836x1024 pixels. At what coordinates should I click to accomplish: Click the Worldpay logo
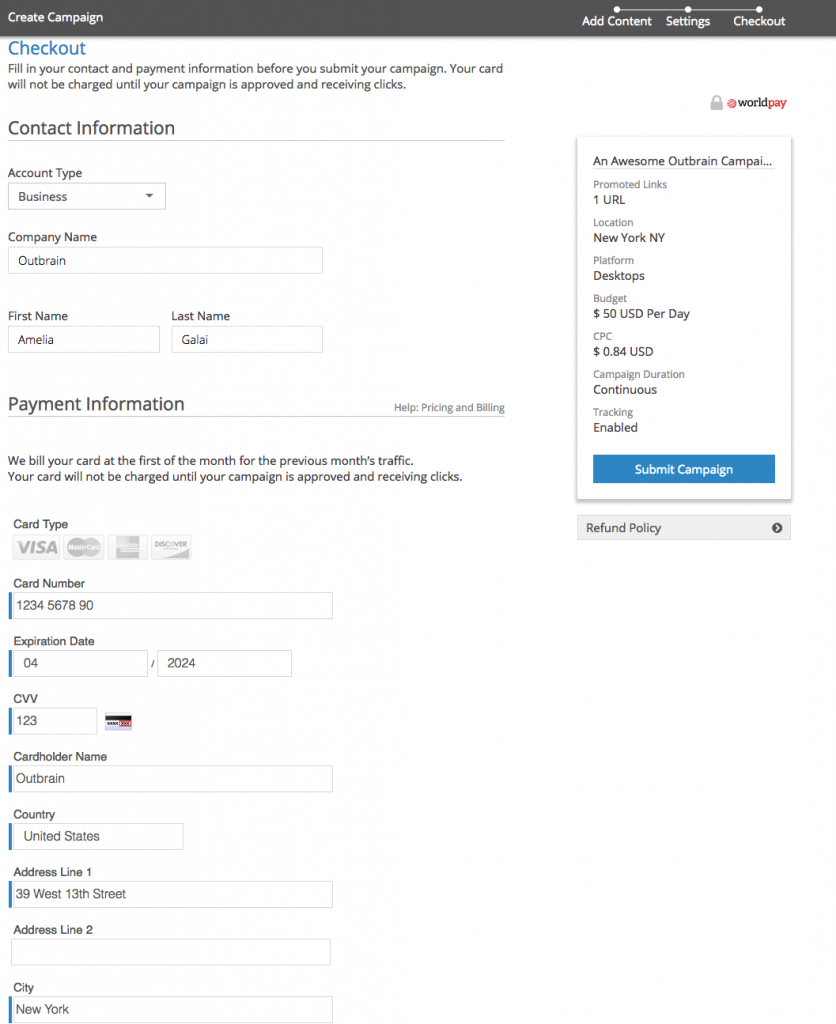[x=757, y=103]
